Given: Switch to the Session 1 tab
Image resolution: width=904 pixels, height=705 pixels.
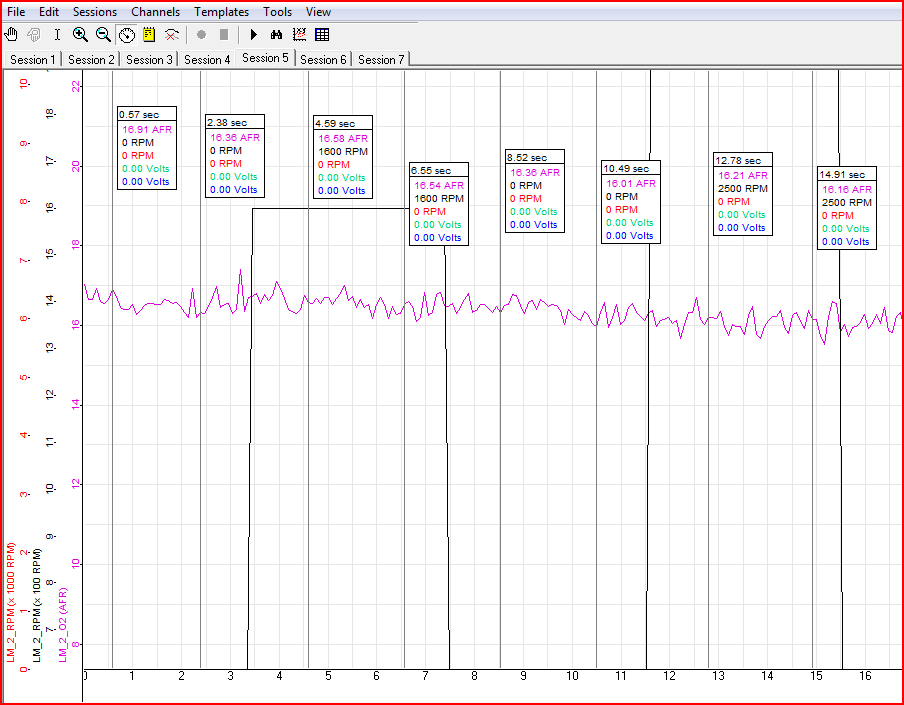Looking at the screenshot, I should coord(33,59).
